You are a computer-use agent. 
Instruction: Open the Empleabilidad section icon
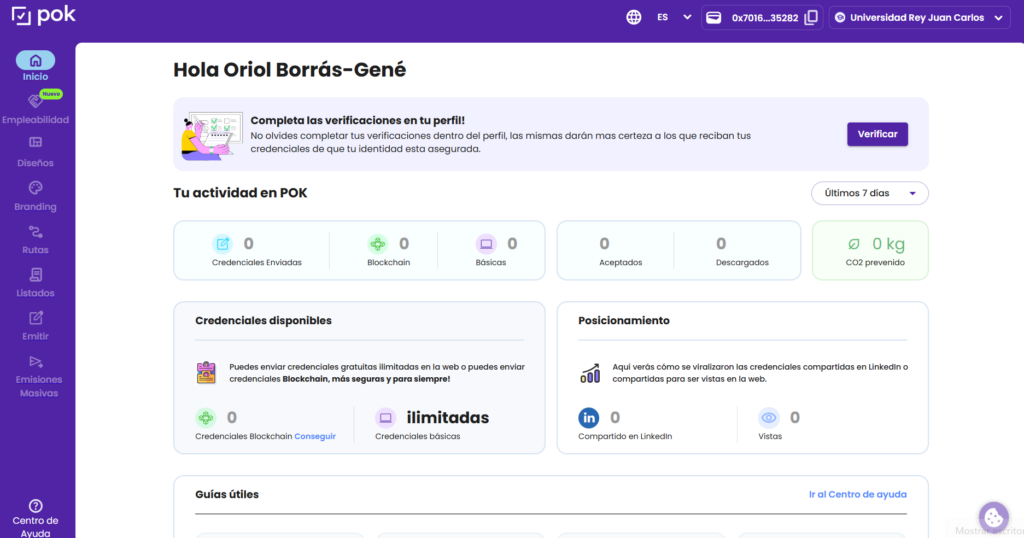click(35, 102)
